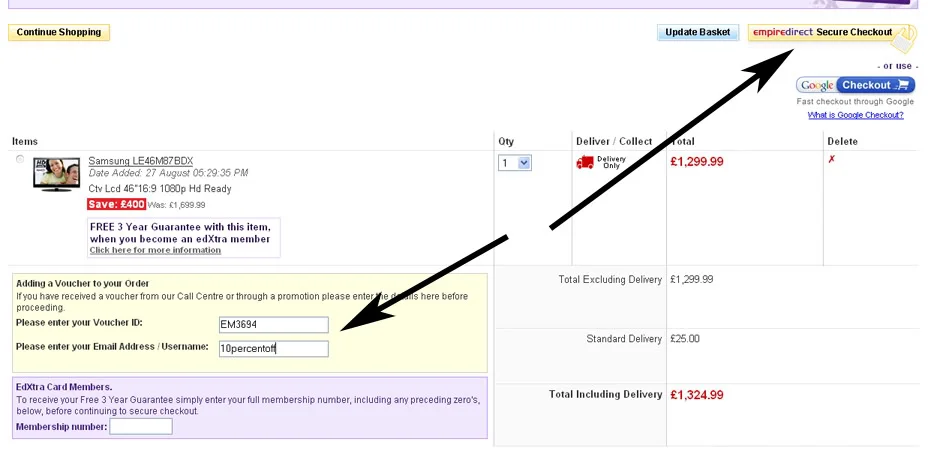Click the Samsung TV product thumbnail
Viewport: 928px width, 460px height.
[56, 174]
